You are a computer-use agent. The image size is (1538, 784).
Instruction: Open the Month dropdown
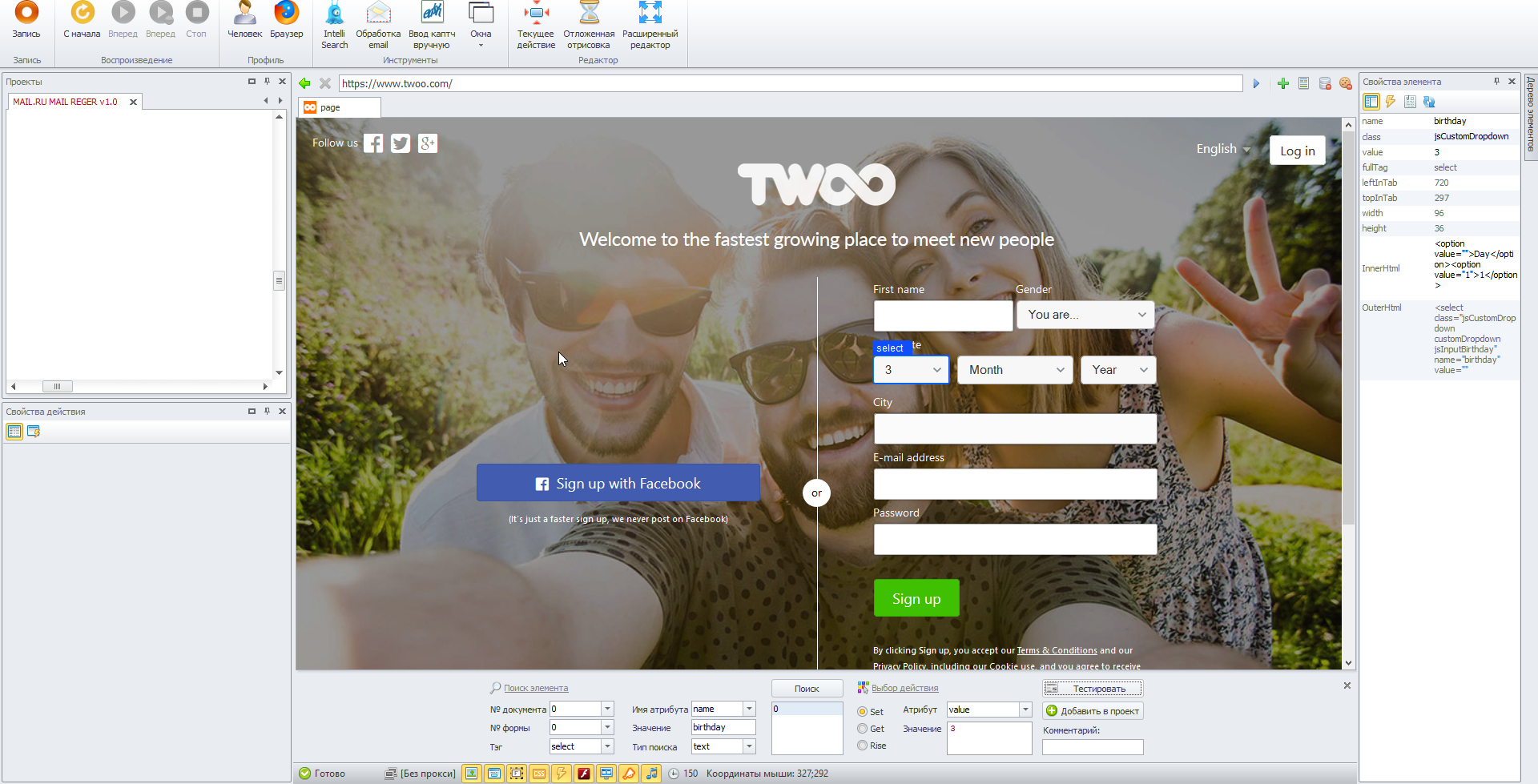pos(1015,370)
